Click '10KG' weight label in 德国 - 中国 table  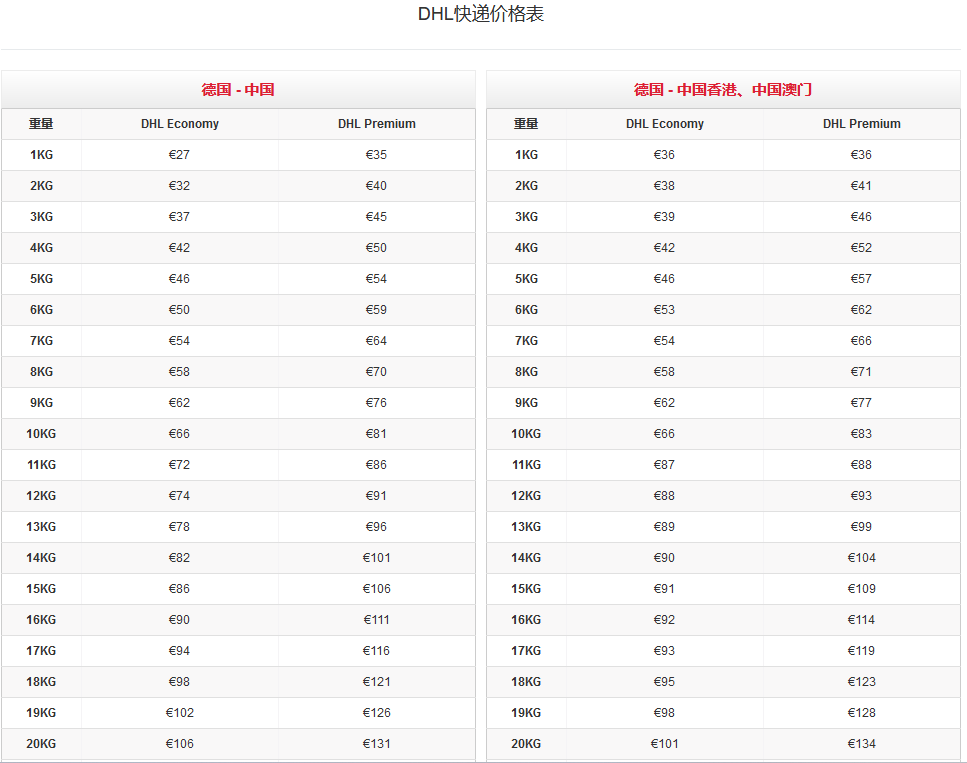click(x=41, y=434)
